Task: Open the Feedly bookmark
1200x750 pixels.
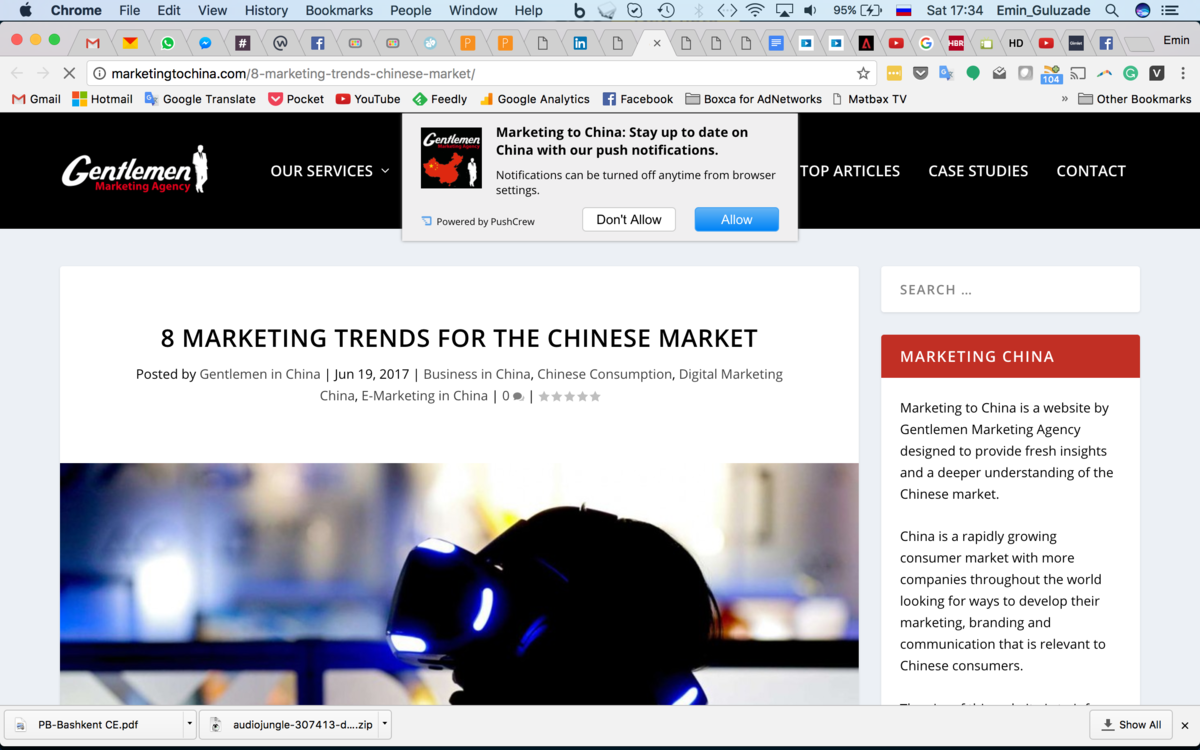Action: coord(440,99)
